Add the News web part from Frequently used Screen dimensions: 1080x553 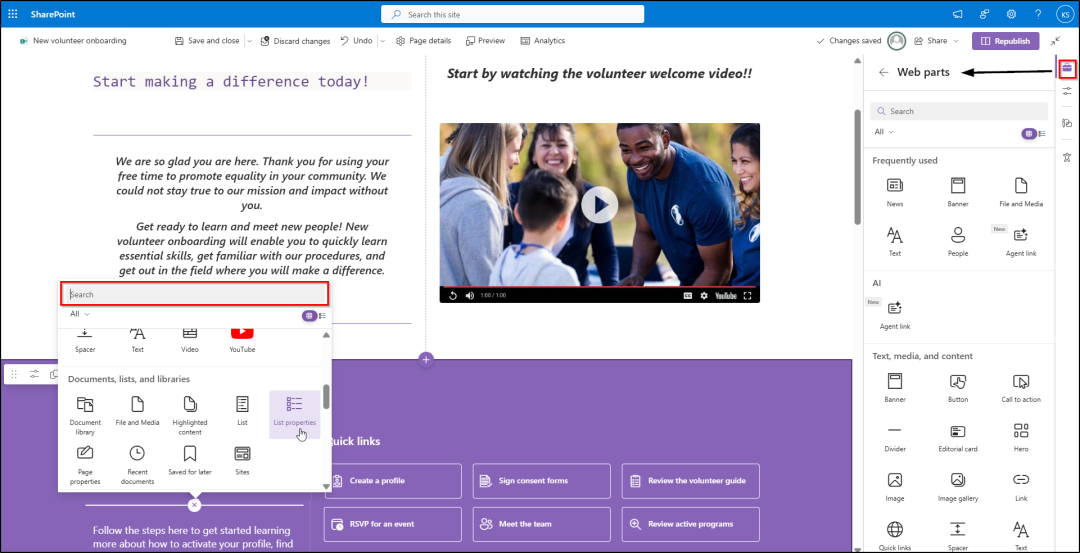point(895,191)
